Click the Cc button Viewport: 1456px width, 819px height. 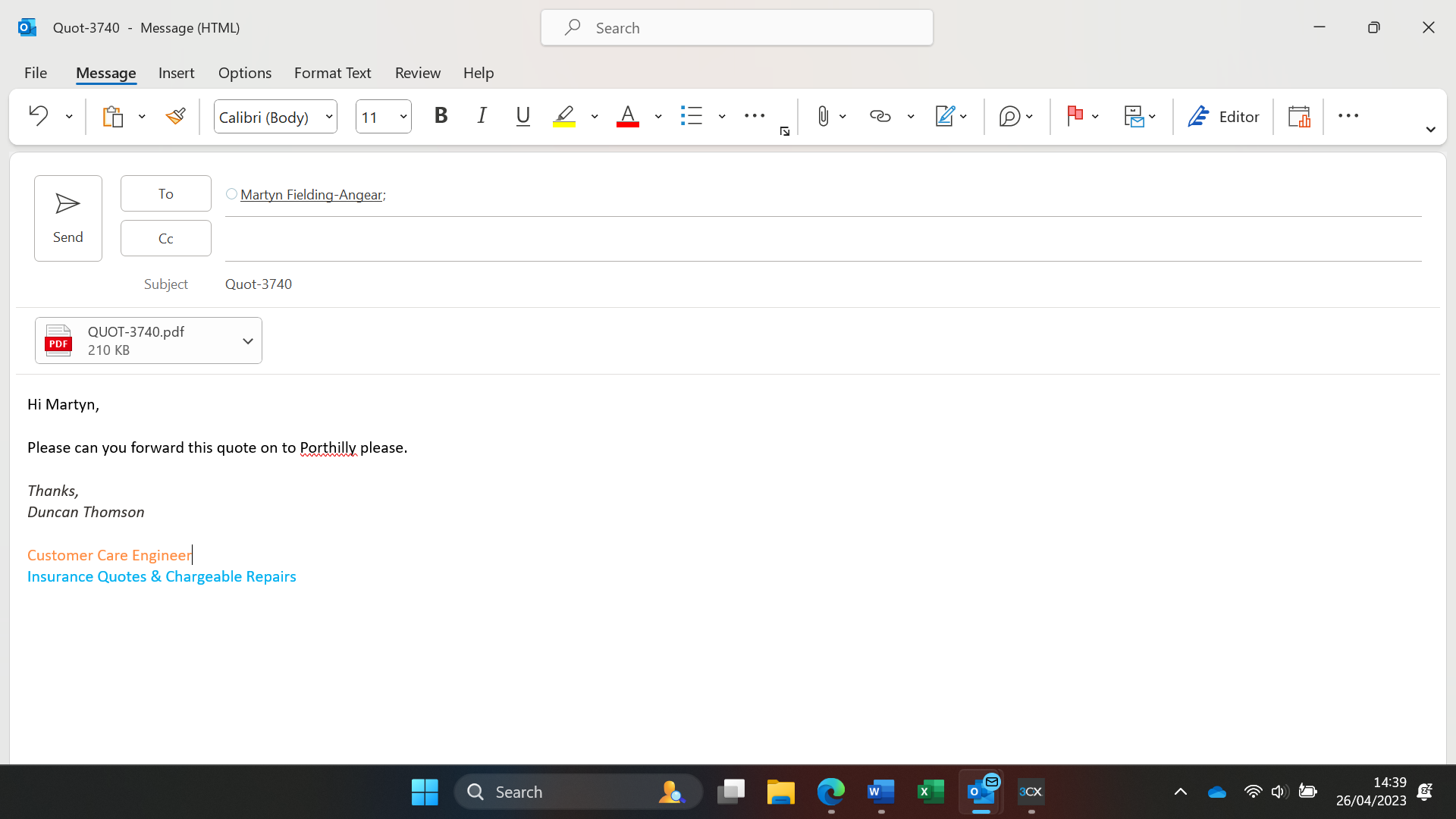click(165, 238)
